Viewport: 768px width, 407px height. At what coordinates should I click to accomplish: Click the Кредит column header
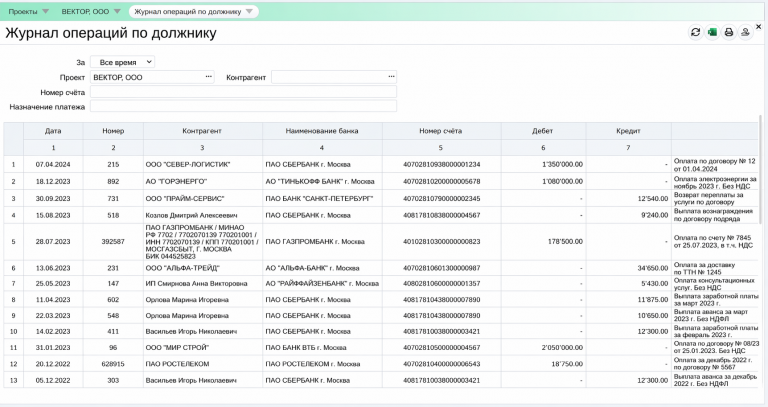point(628,131)
